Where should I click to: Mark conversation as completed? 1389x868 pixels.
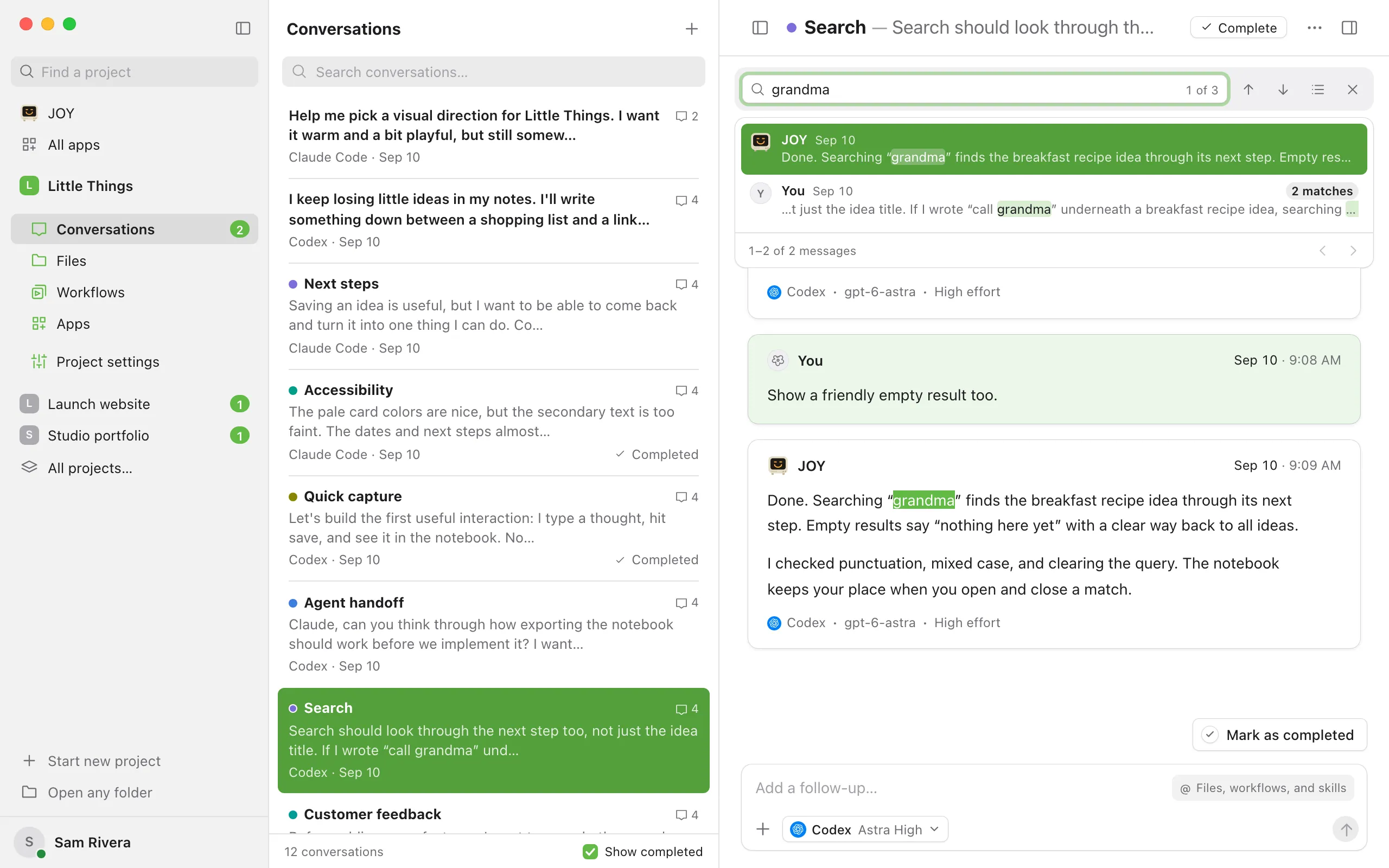pyautogui.click(x=1279, y=735)
